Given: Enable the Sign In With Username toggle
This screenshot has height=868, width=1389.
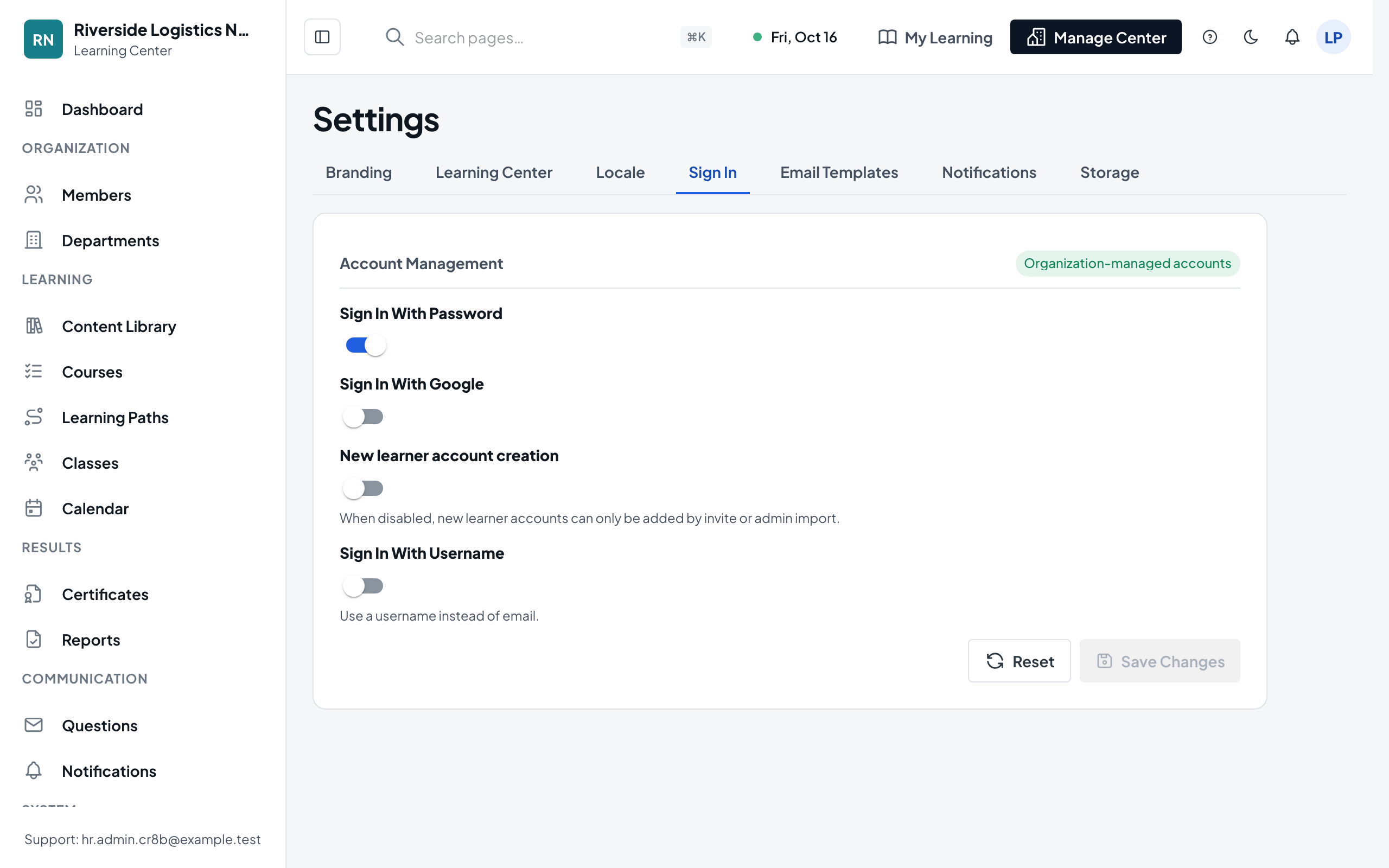Looking at the screenshot, I should click(363, 586).
